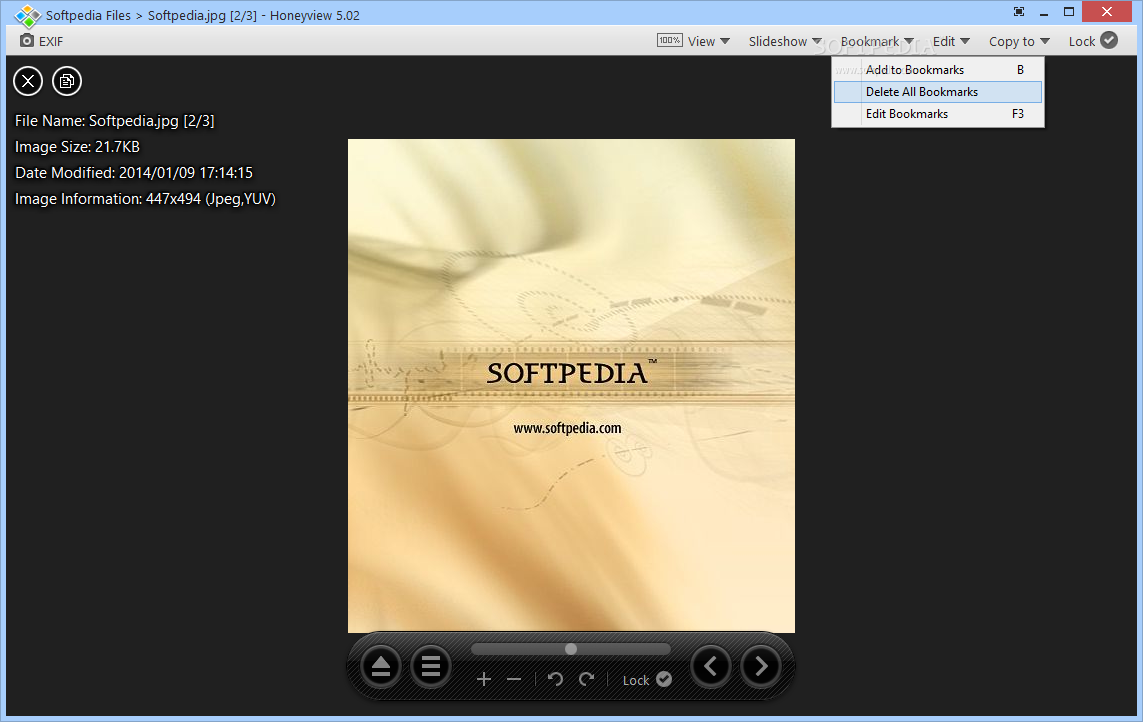1143x722 pixels.
Task: Open the hamburger menu in control bar
Action: pos(431,666)
